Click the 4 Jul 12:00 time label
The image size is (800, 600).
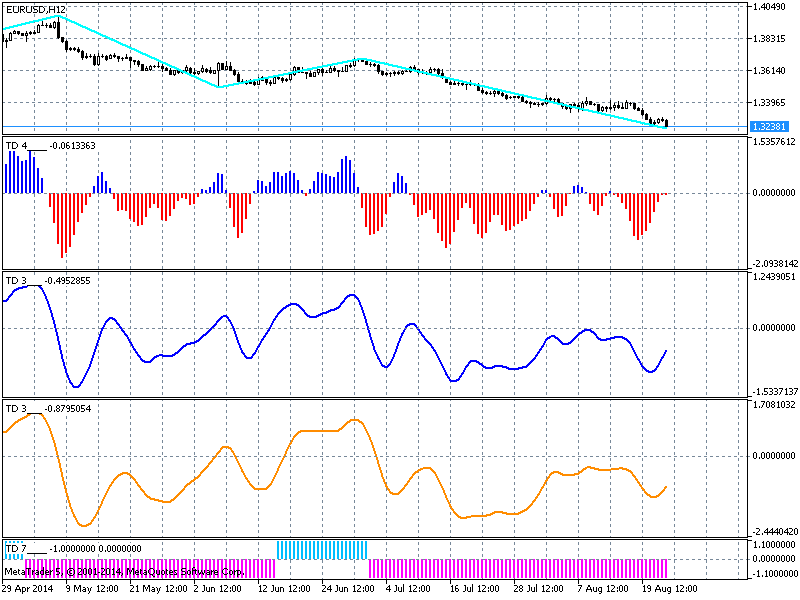tap(408, 589)
